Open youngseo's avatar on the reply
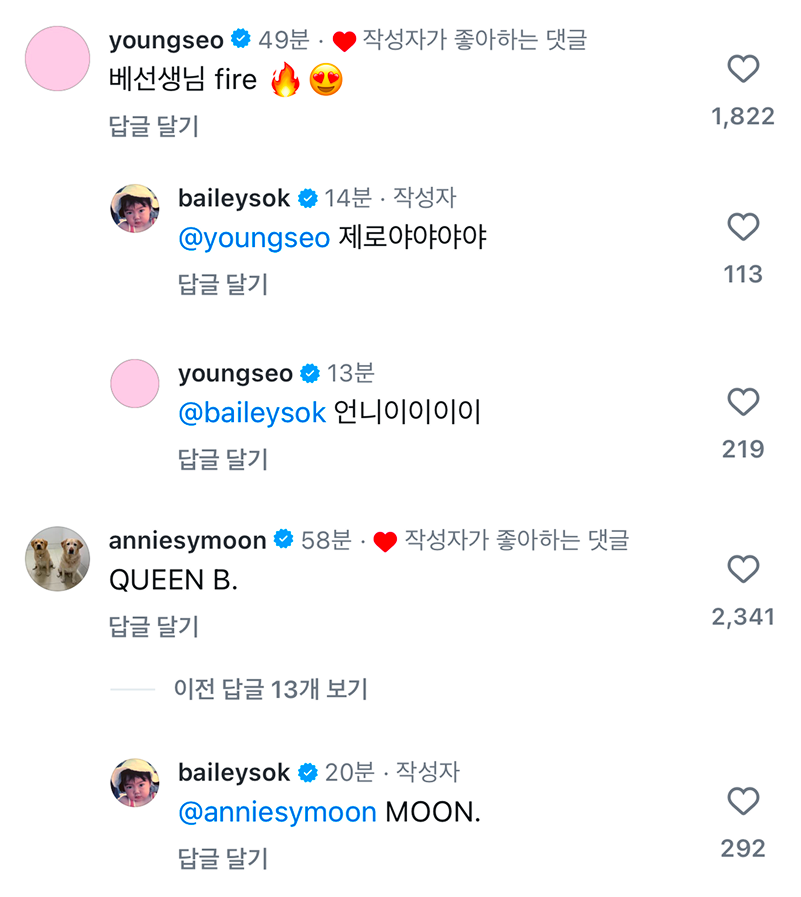801x897 pixels. (134, 383)
